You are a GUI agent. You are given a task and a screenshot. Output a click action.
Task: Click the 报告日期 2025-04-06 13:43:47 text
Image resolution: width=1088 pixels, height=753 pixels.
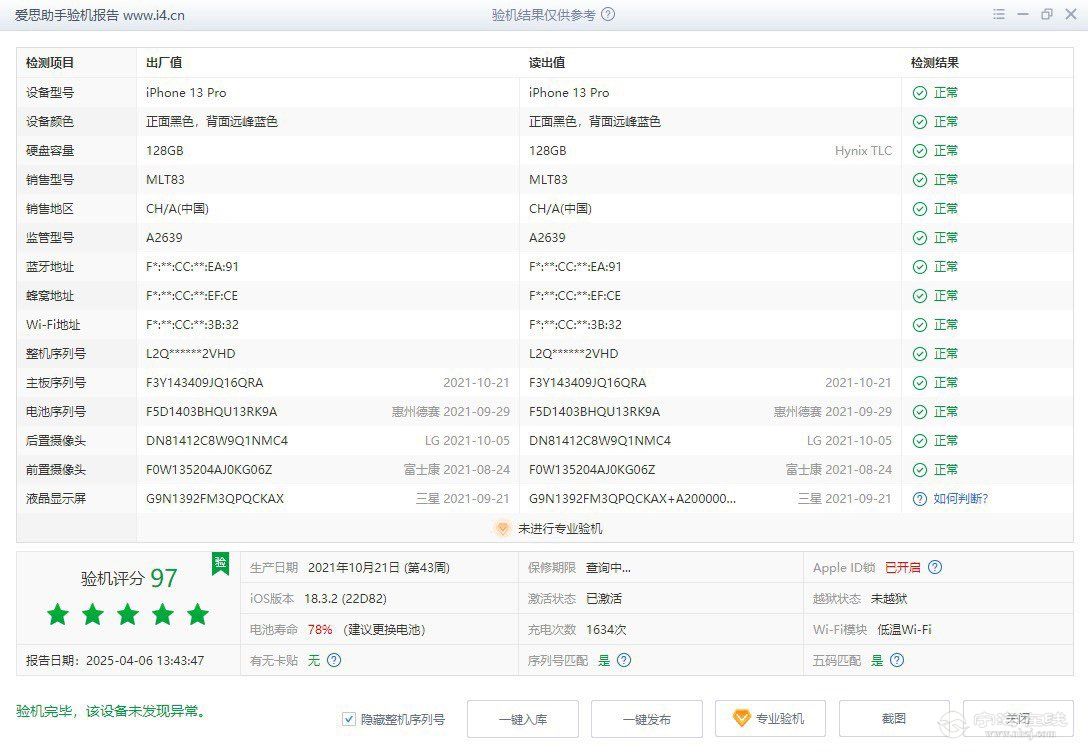coord(115,661)
